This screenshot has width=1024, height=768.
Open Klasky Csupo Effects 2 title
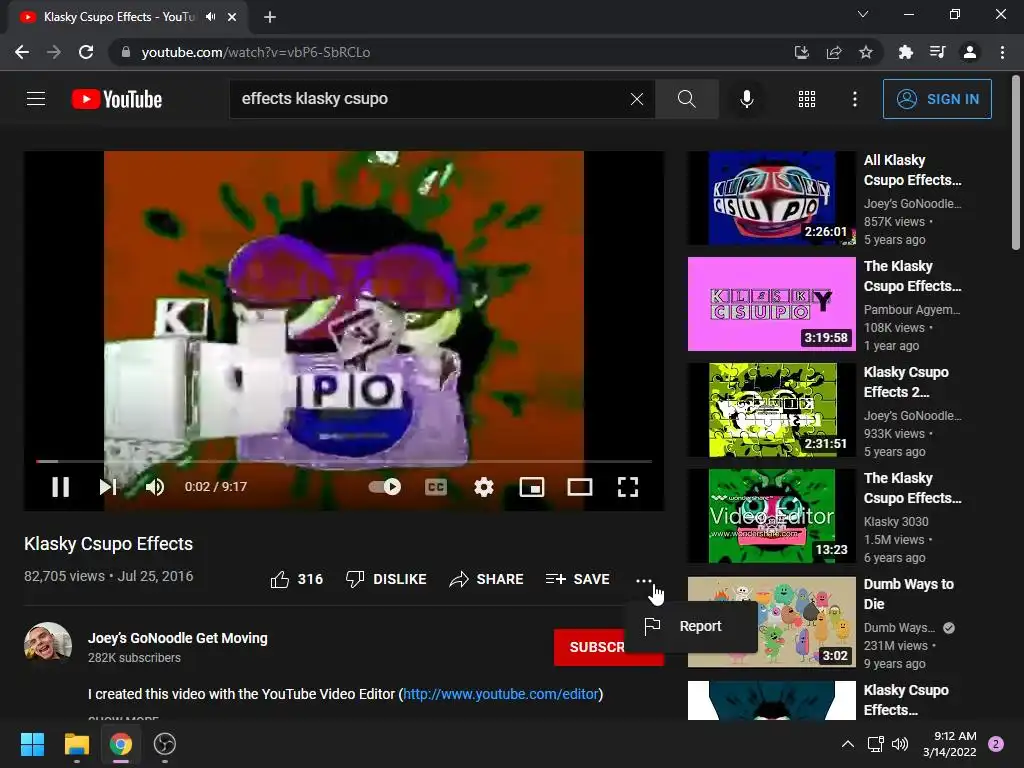click(x=906, y=382)
